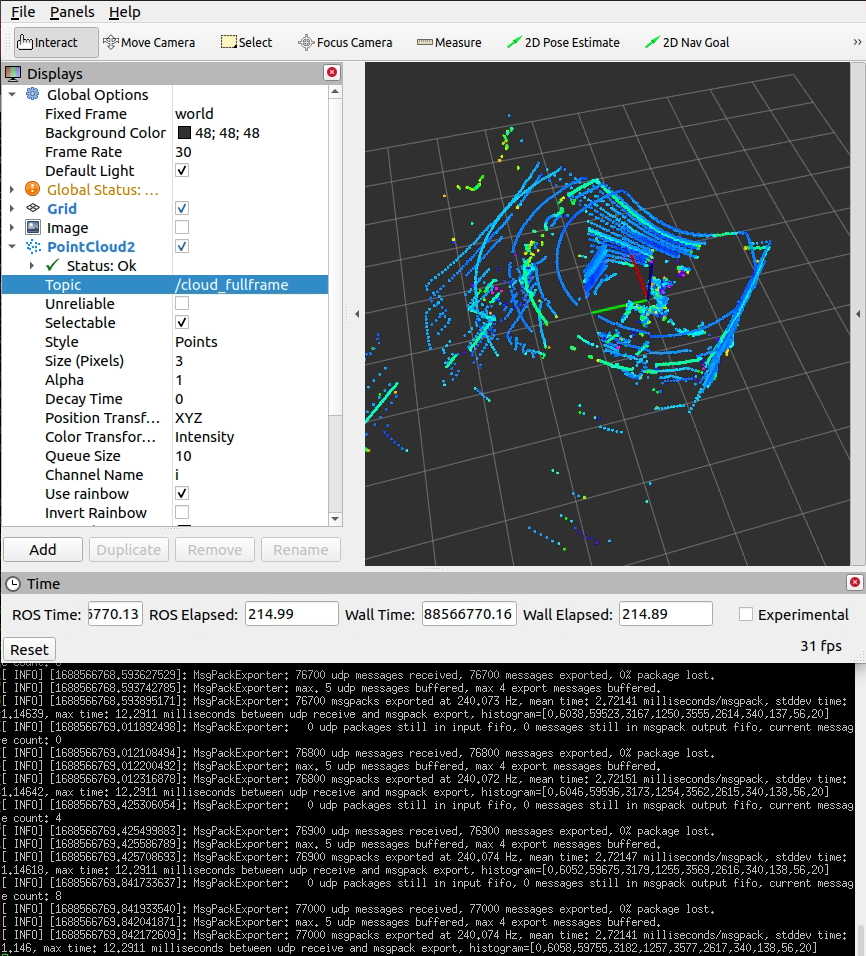This screenshot has width=866, height=956.
Task: Collapse the PointCloud2 display entry
Action: click(10, 246)
